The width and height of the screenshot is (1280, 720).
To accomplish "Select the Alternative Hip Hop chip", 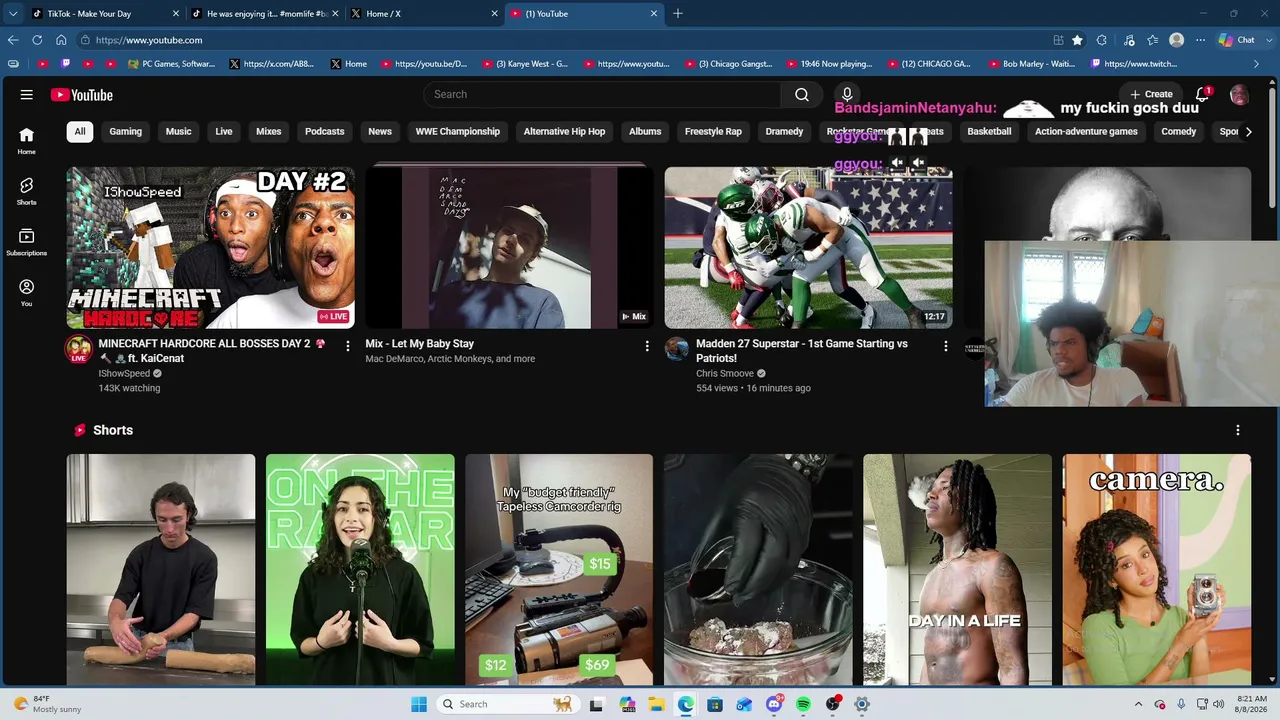I will (564, 131).
